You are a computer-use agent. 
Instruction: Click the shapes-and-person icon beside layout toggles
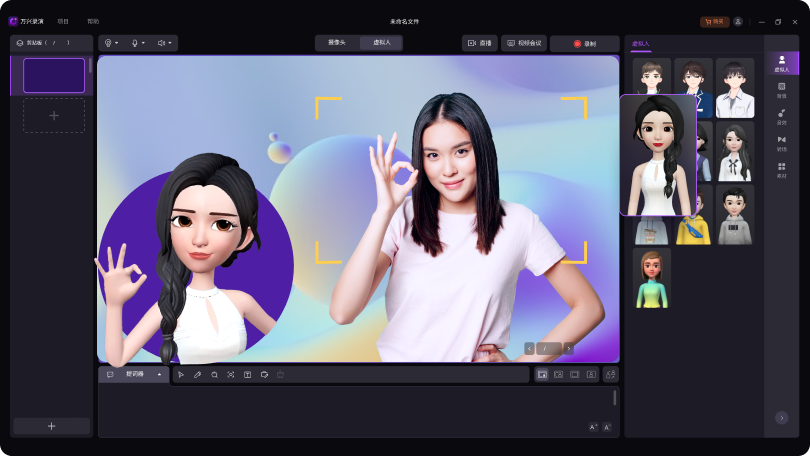tap(611, 374)
